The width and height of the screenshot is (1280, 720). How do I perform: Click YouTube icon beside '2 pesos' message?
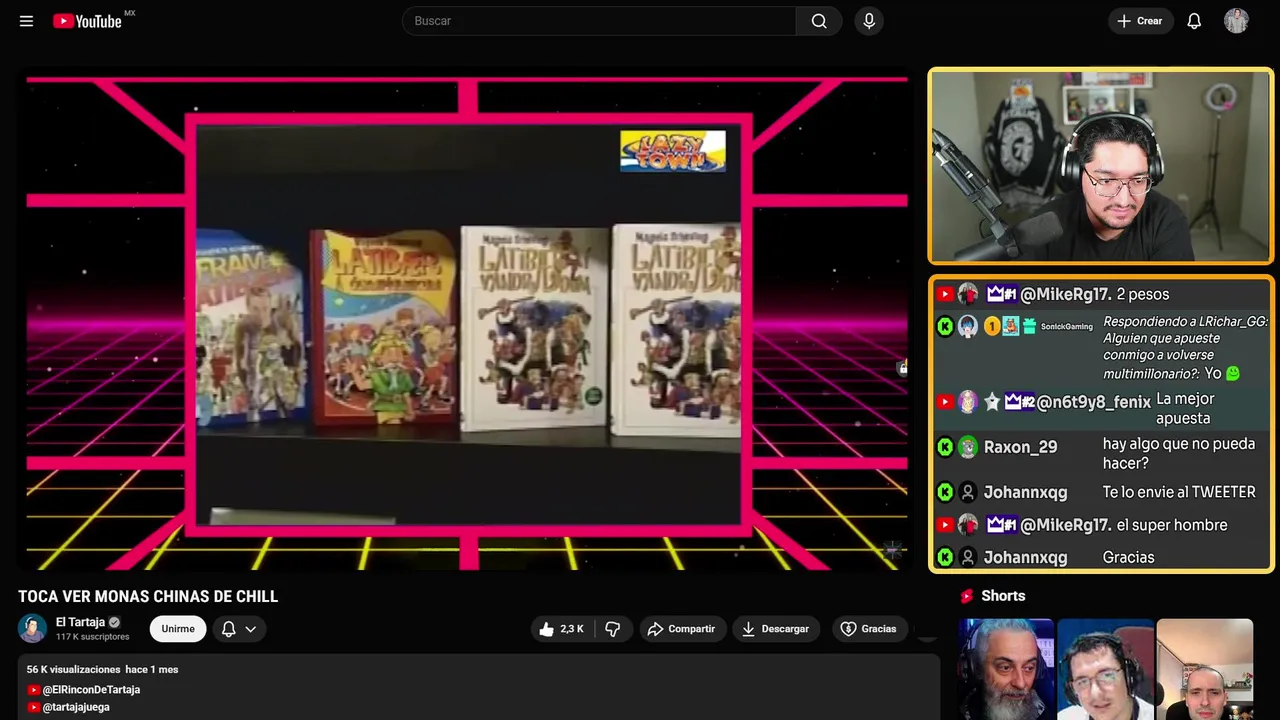945,294
